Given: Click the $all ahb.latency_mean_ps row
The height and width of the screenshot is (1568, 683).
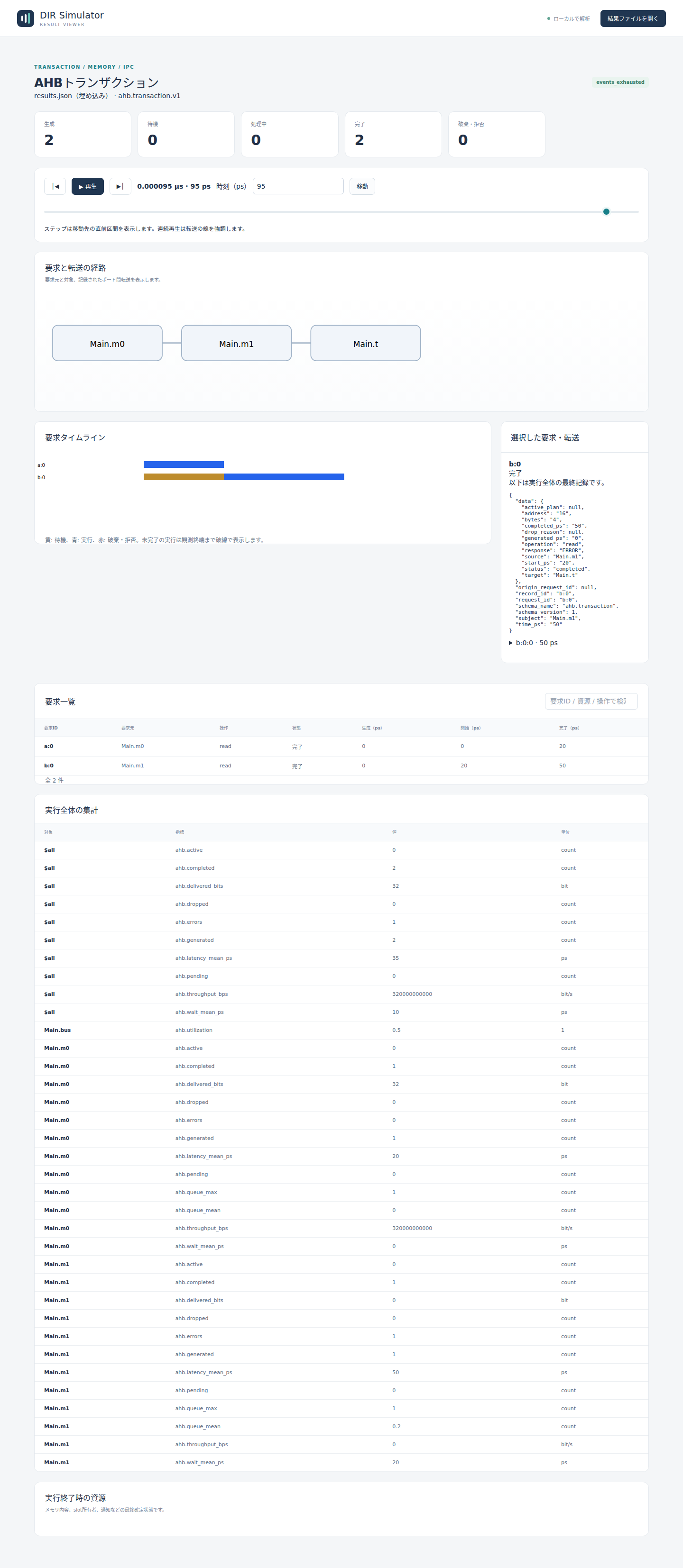Looking at the screenshot, I should point(341,958).
